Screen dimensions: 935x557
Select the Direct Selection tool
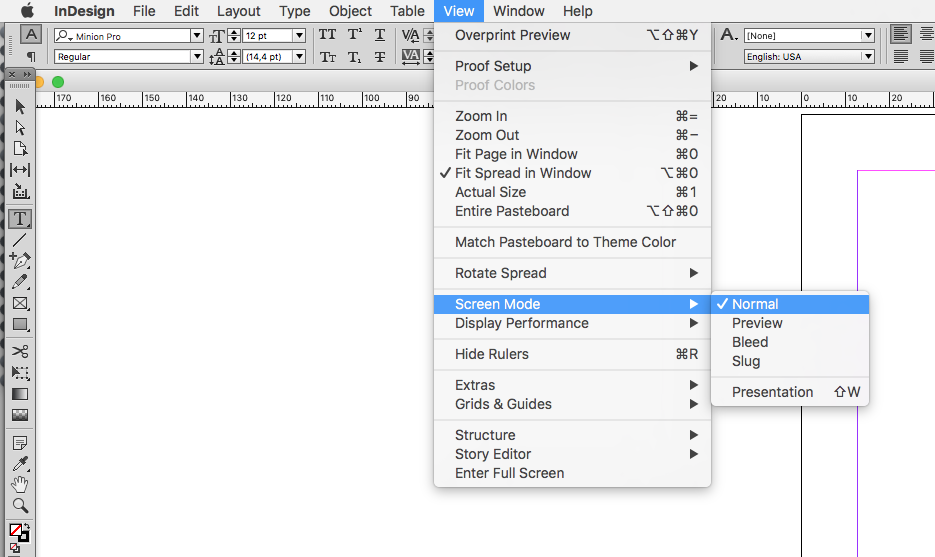pyautogui.click(x=20, y=128)
